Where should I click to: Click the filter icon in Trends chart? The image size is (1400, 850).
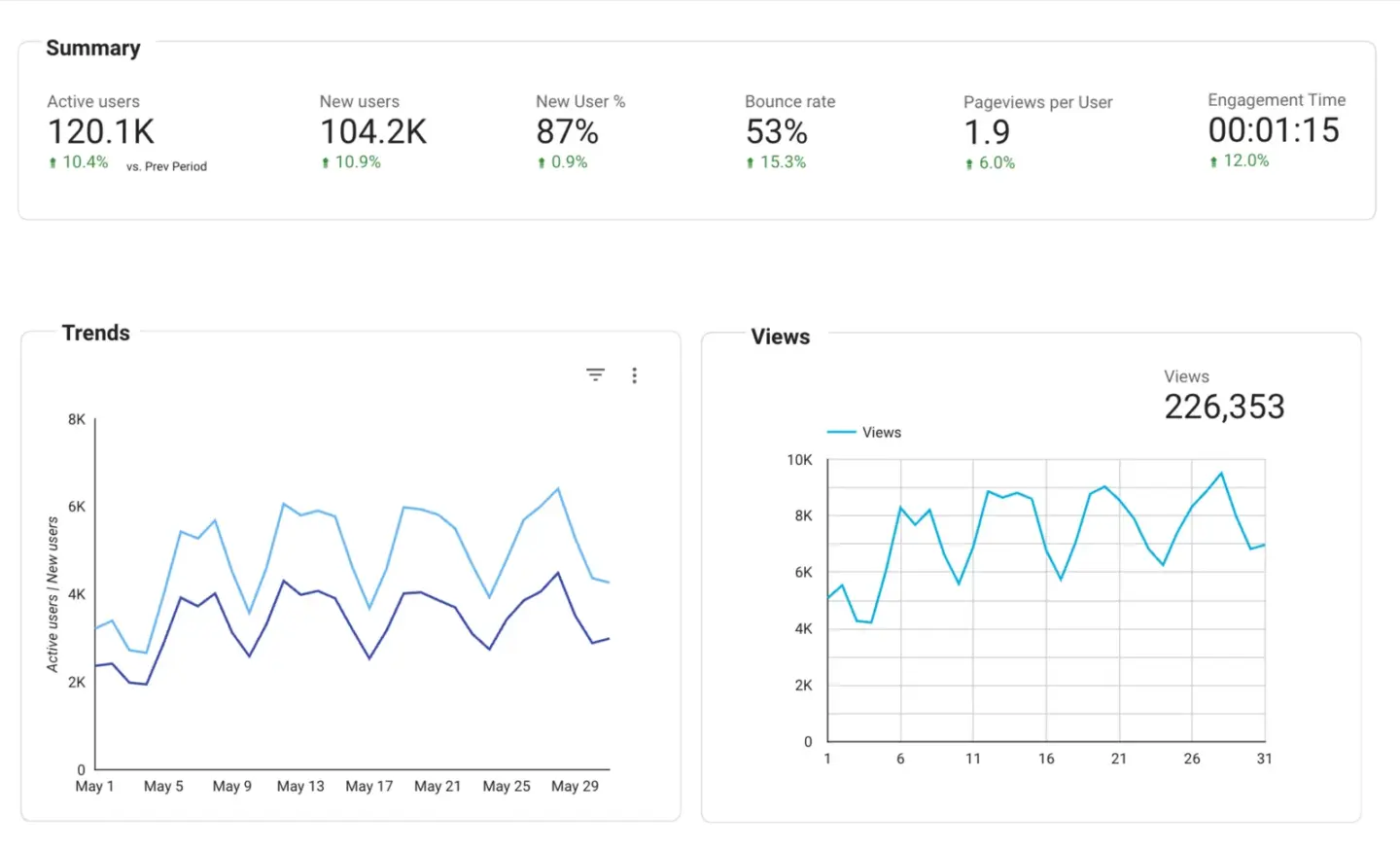[595, 374]
